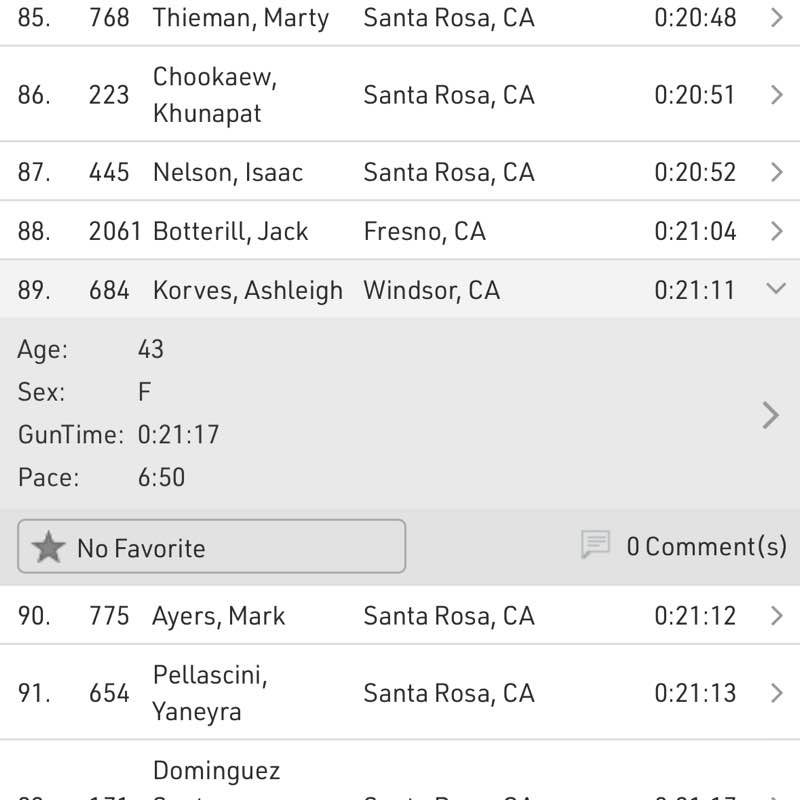Expand Ayers, Mark row chevron
The height and width of the screenshot is (800, 800).
coord(777,616)
